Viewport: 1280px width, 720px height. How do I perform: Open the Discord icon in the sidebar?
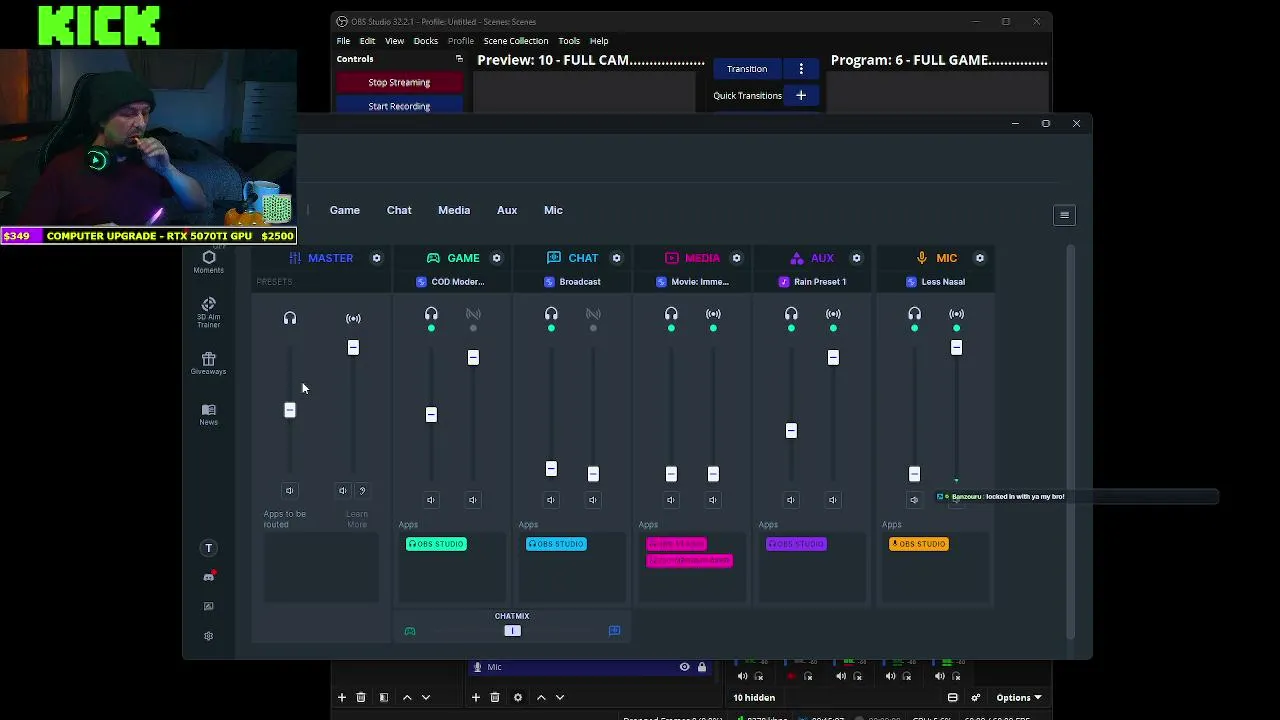click(208, 577)
